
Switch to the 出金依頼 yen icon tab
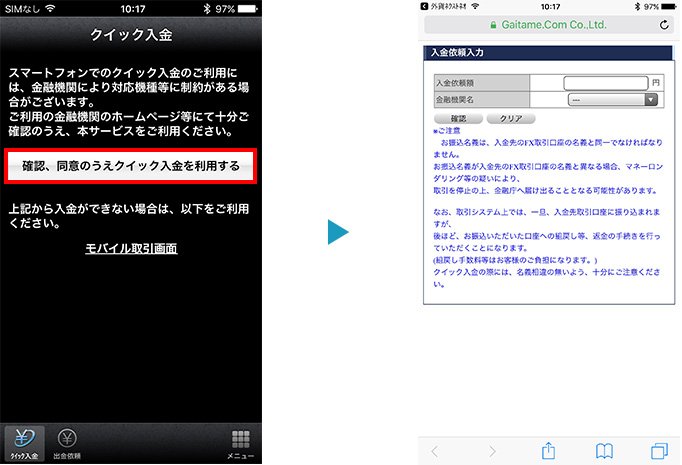click(x=67, y=441)
